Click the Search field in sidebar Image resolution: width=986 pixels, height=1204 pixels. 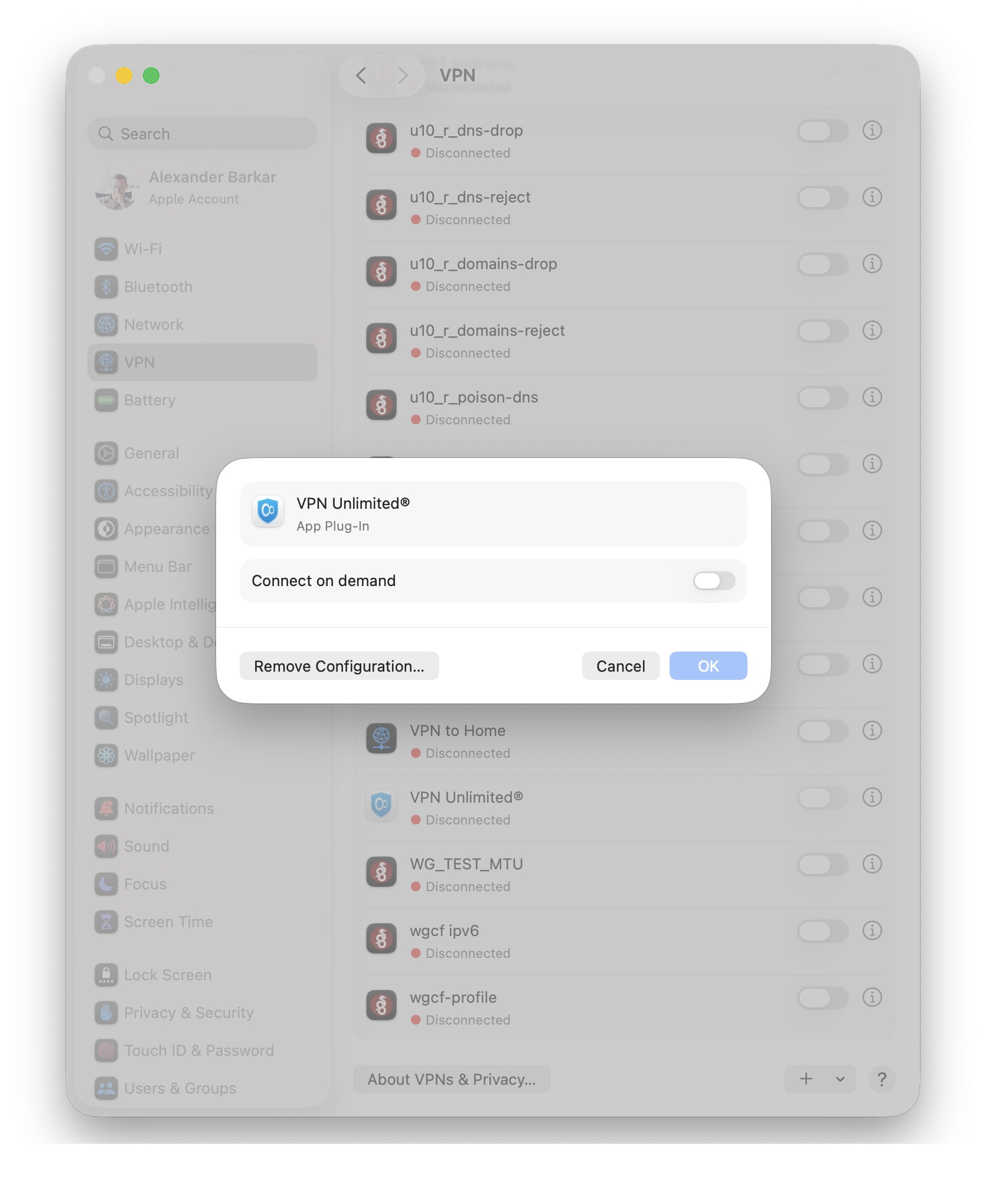203,134
